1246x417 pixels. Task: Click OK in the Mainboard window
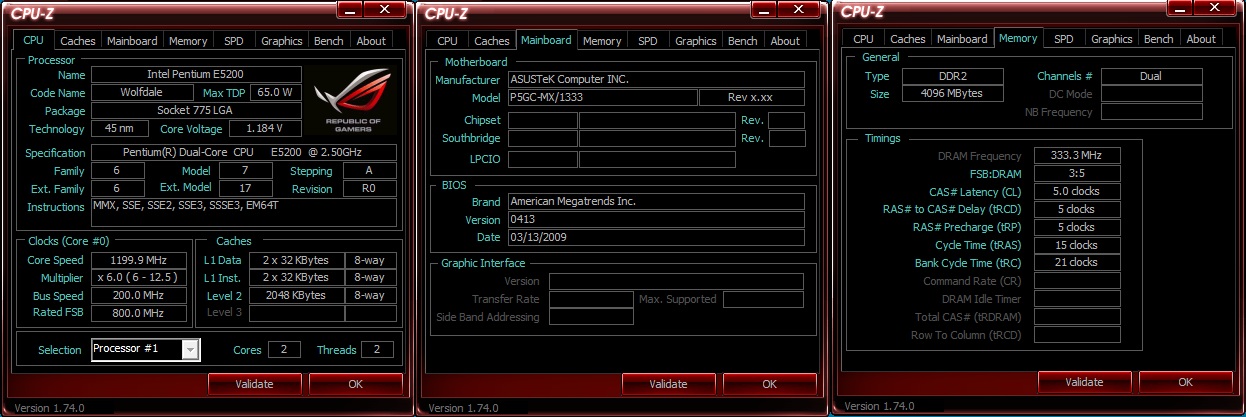tap(769, 383)
